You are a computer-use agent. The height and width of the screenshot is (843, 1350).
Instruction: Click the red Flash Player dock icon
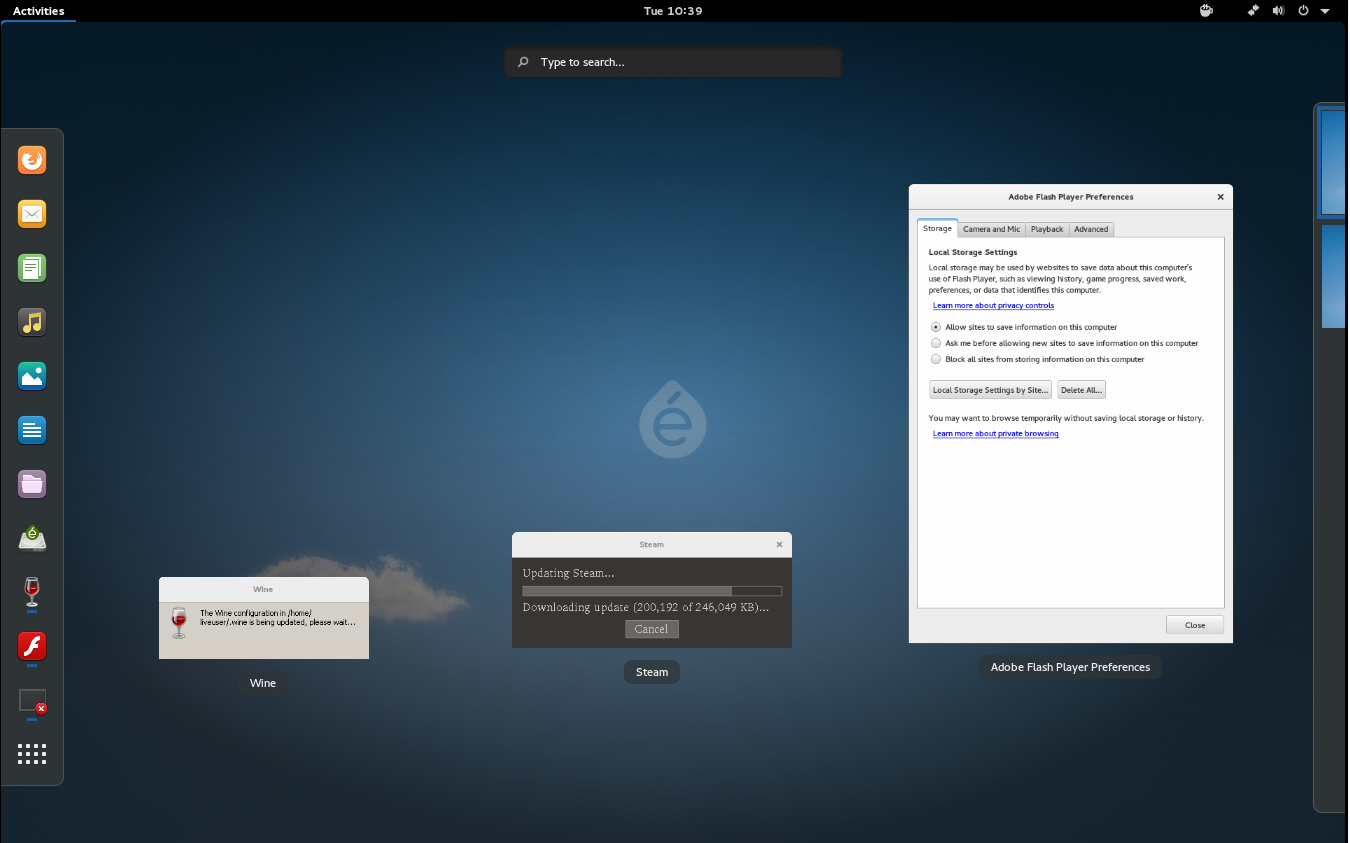pos(32,646)
